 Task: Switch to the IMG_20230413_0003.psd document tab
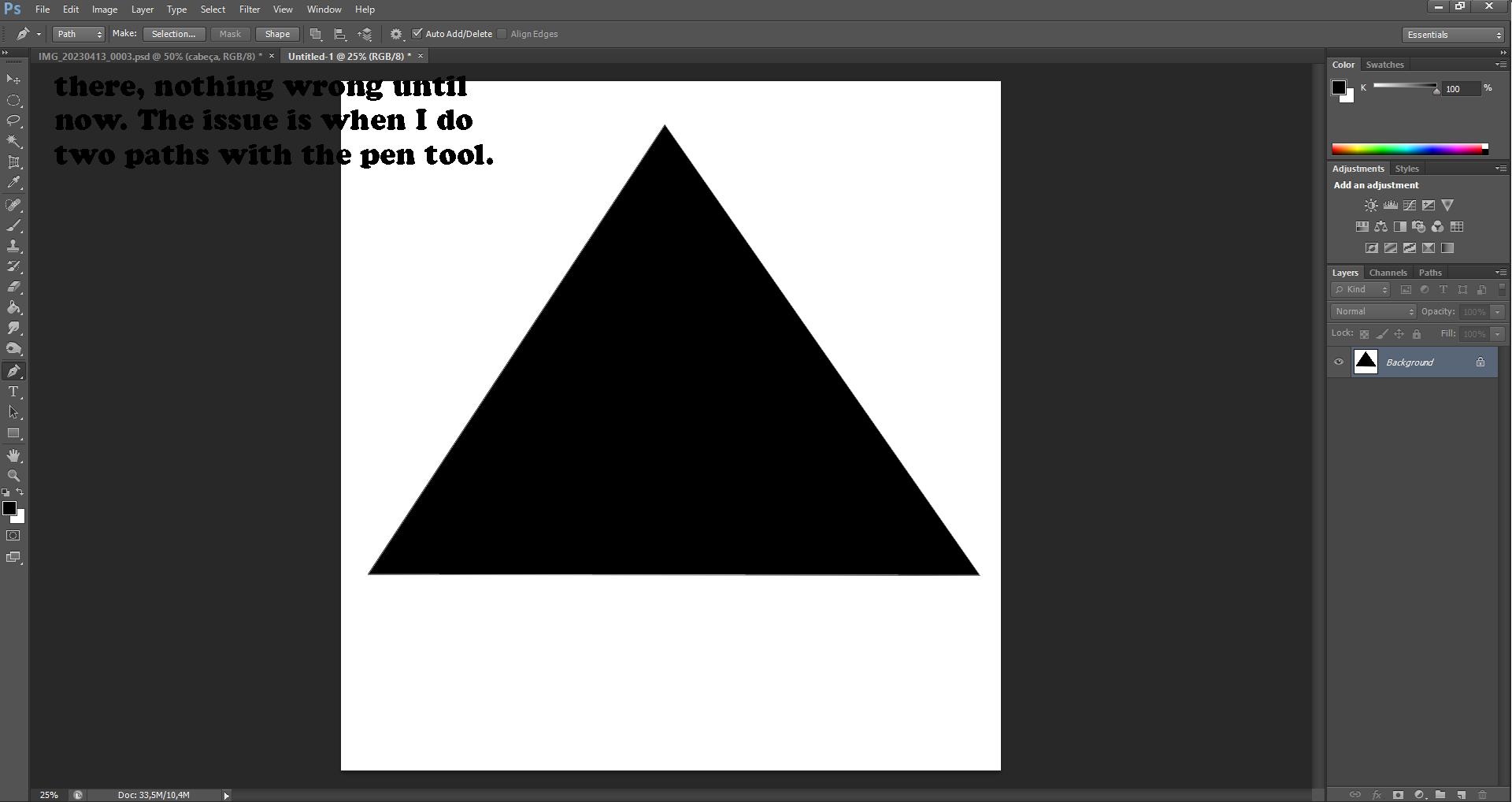coord(150,57)
